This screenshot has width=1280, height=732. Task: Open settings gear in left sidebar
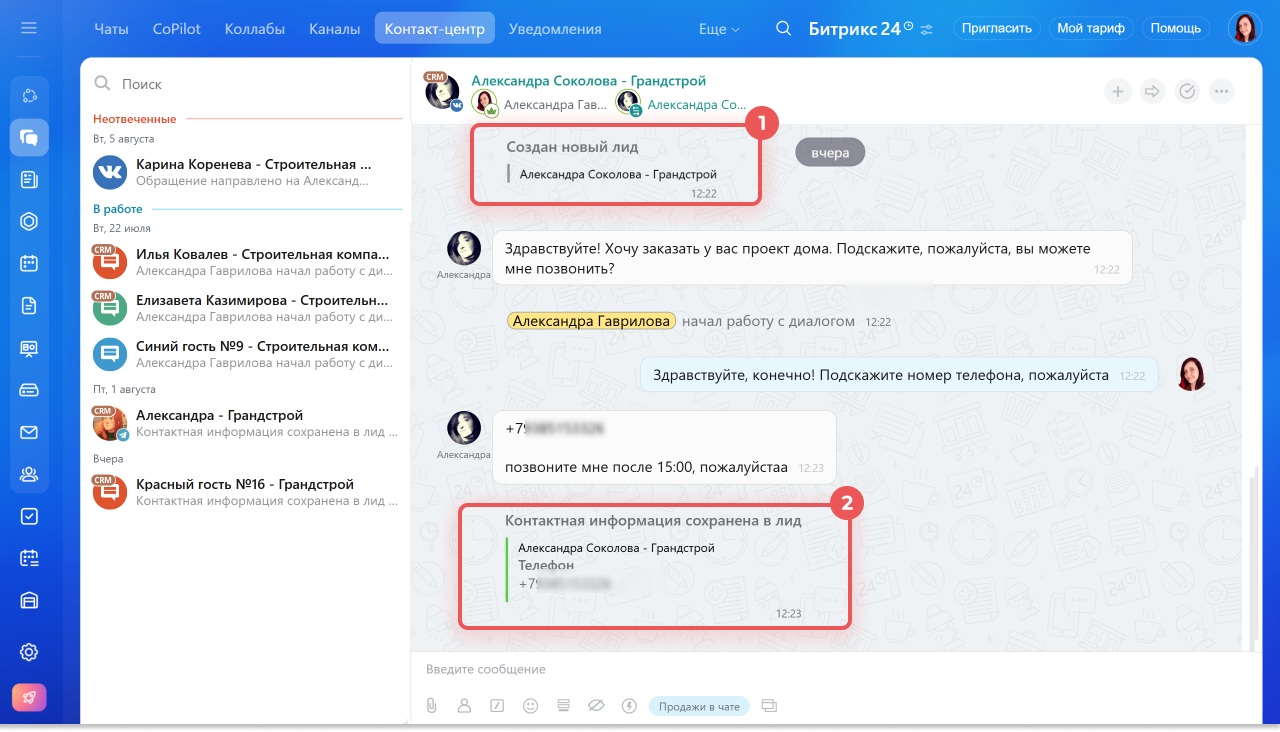point(29,652)
